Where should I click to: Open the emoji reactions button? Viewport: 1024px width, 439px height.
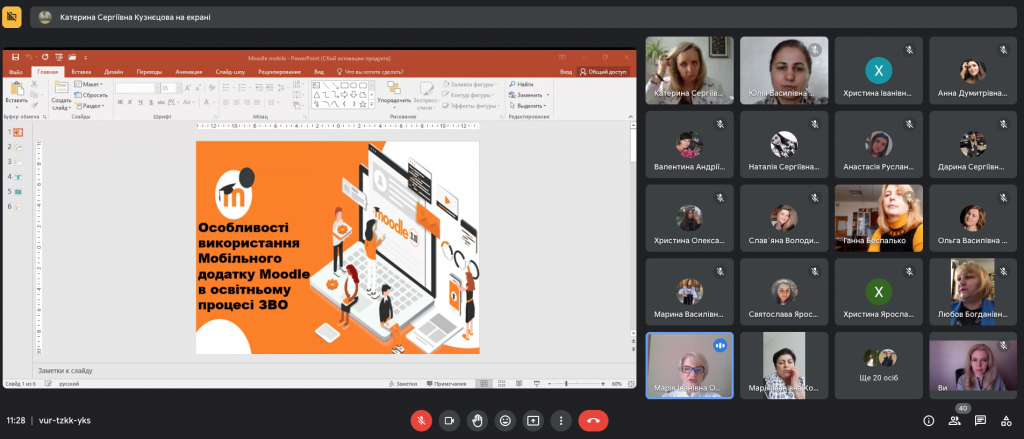coord(505,421)
